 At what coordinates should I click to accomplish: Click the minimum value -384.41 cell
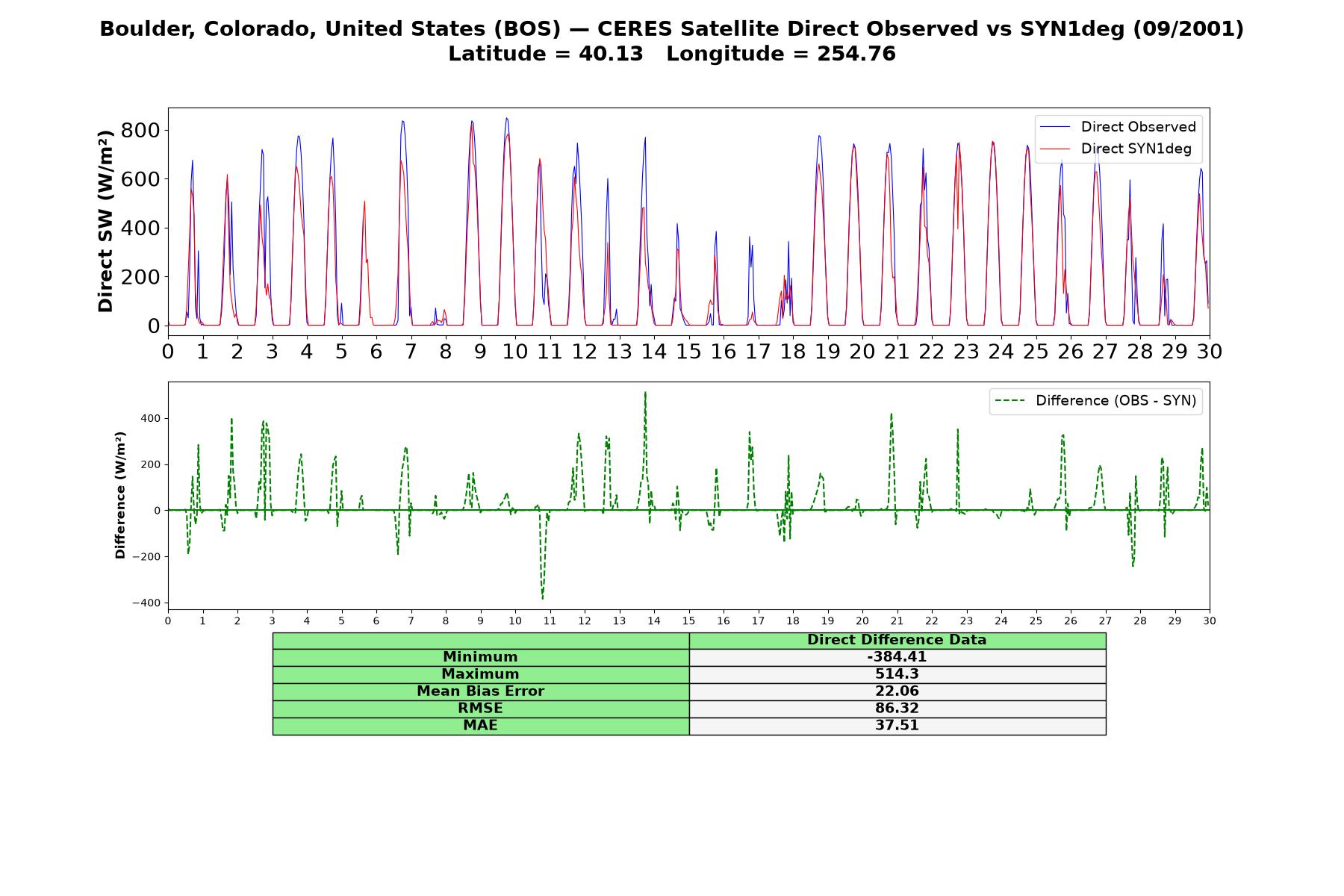tap(897, 657)
